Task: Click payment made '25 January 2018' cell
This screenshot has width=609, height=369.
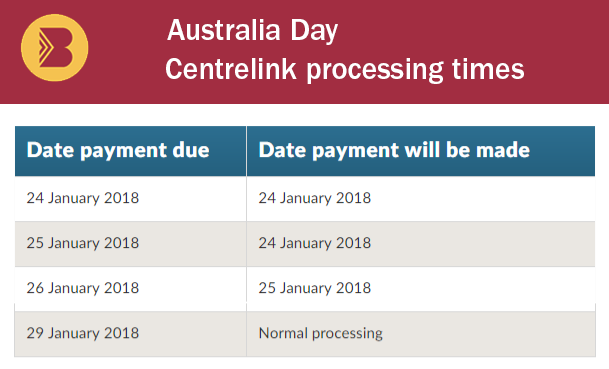Action: coord(421,289)
